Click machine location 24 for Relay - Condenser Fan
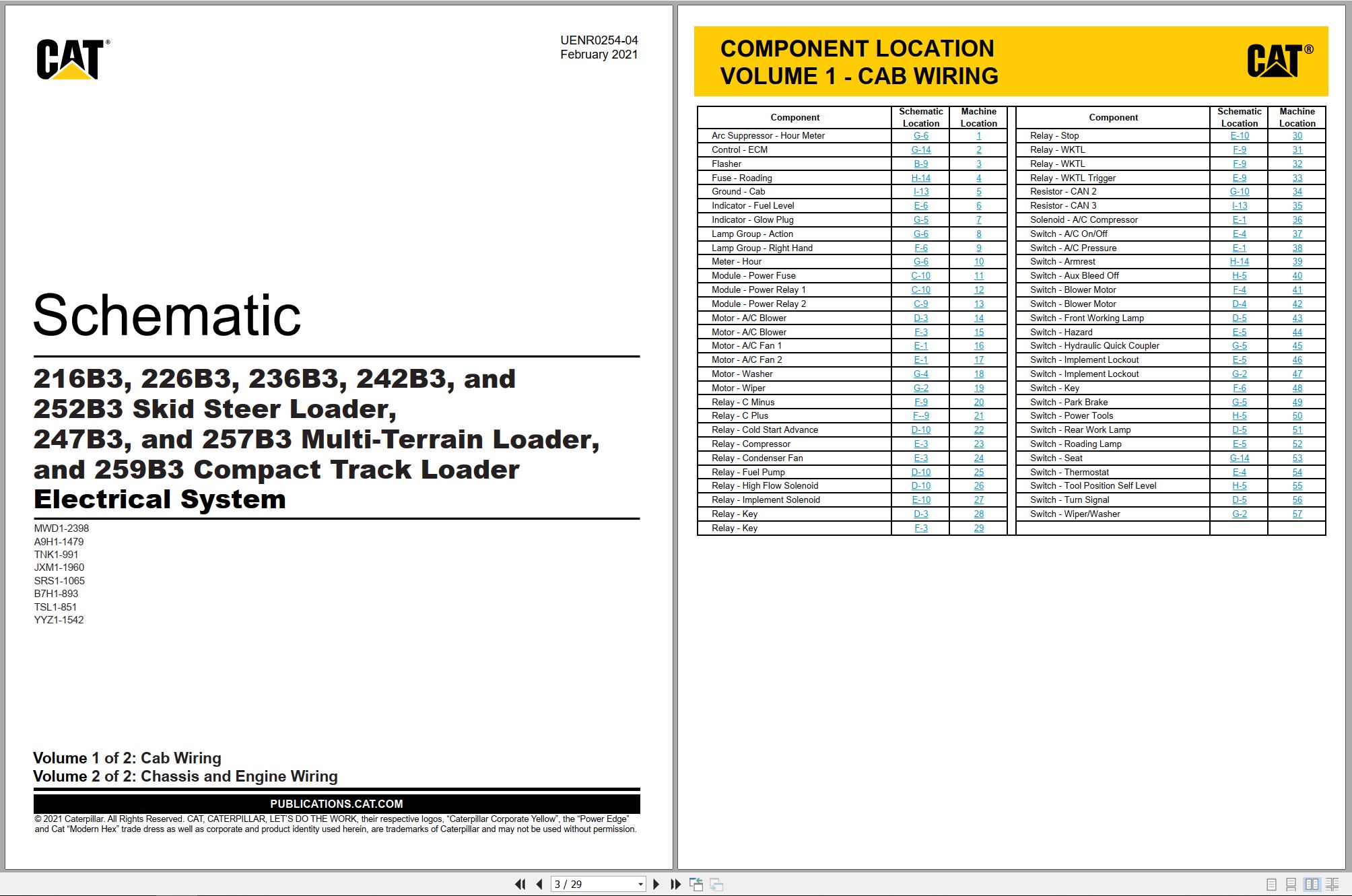 (x=979, y=458)
